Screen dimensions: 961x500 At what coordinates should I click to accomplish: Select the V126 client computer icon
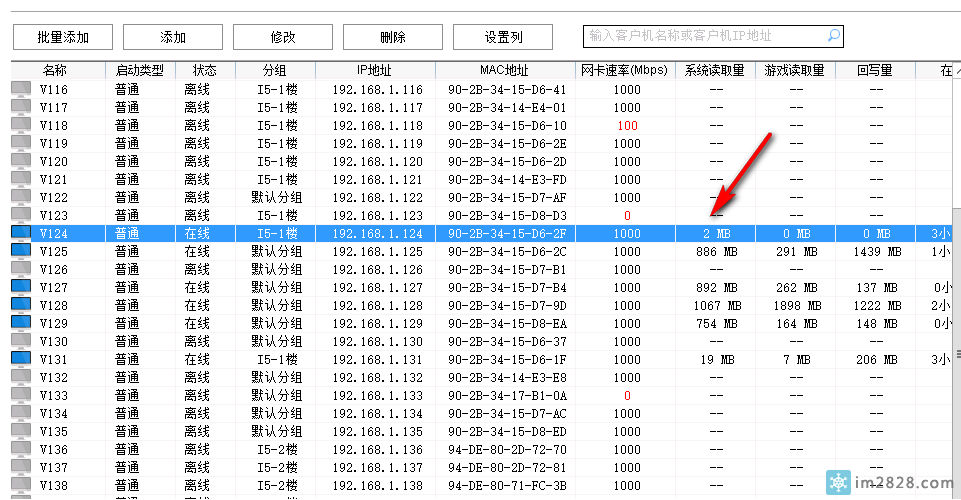coord(21,269)
